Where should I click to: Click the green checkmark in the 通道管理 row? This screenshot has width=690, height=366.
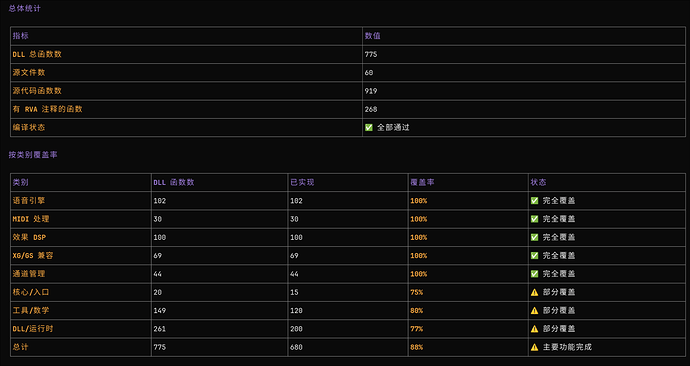click(534, 274)
